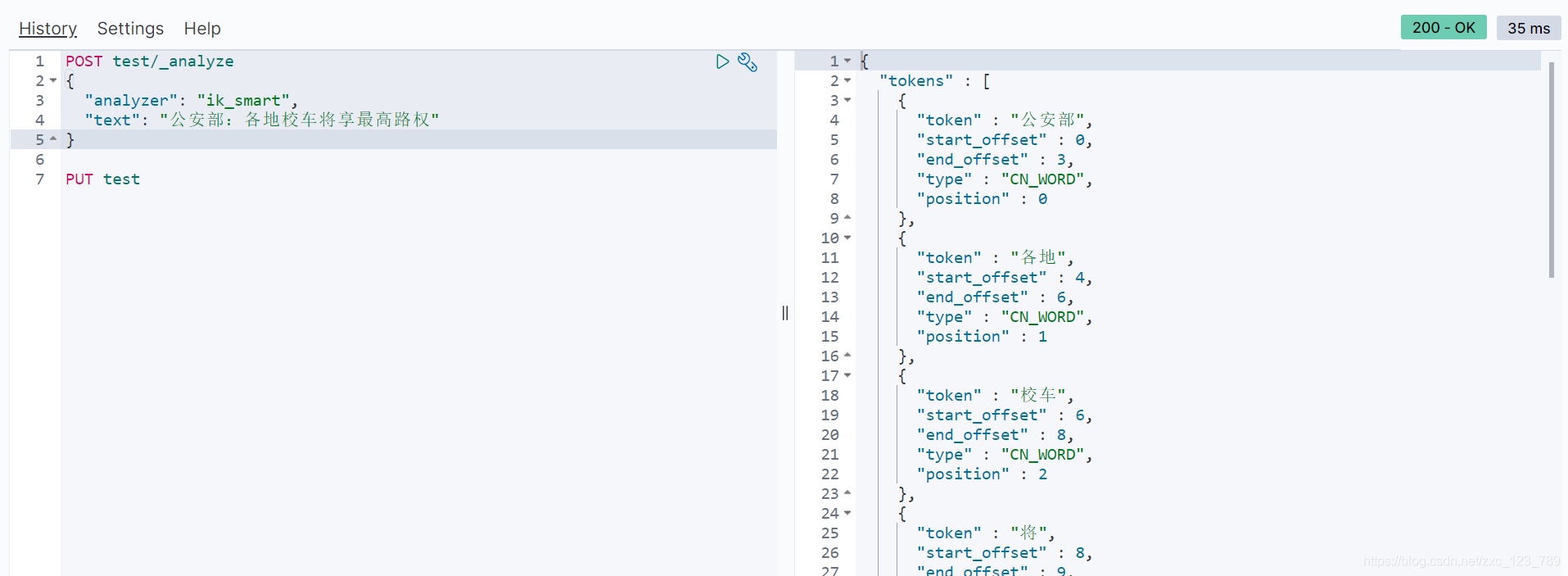The height and width of the screenshot is (576, 1568).
Task: Click the 35 ms response time badge
Action: pyautogui.click(x=1529, y=28)
